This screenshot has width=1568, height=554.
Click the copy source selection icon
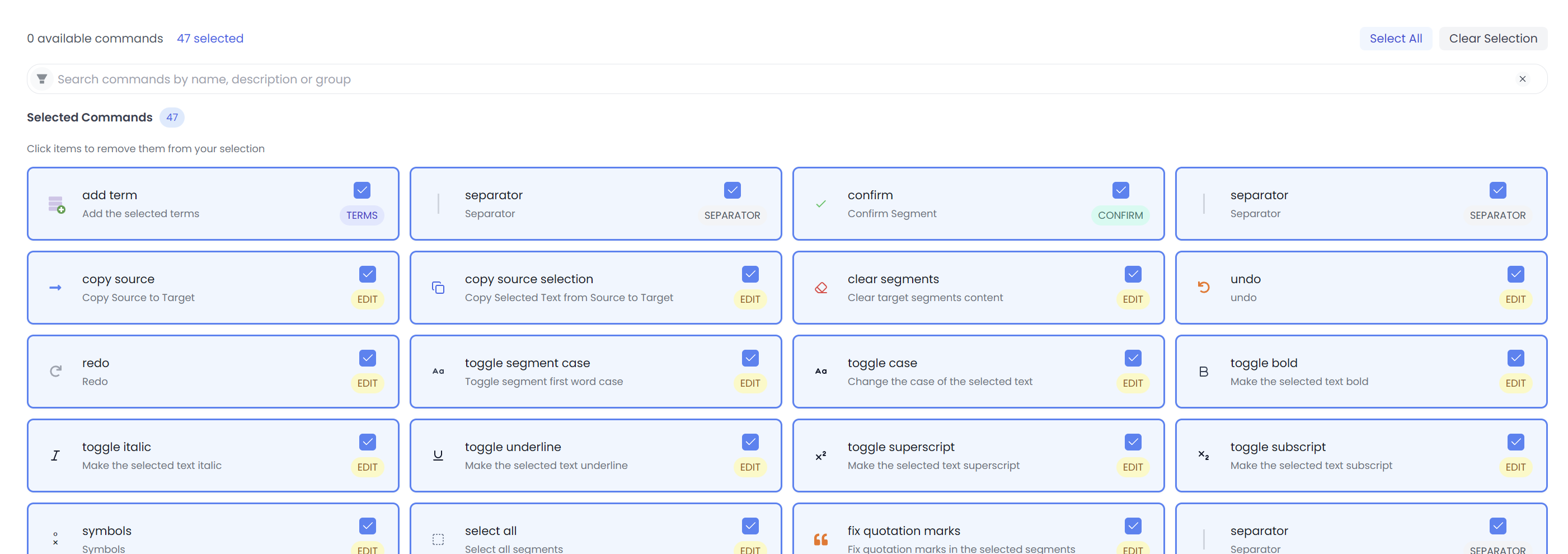click(x=438, y=287)
